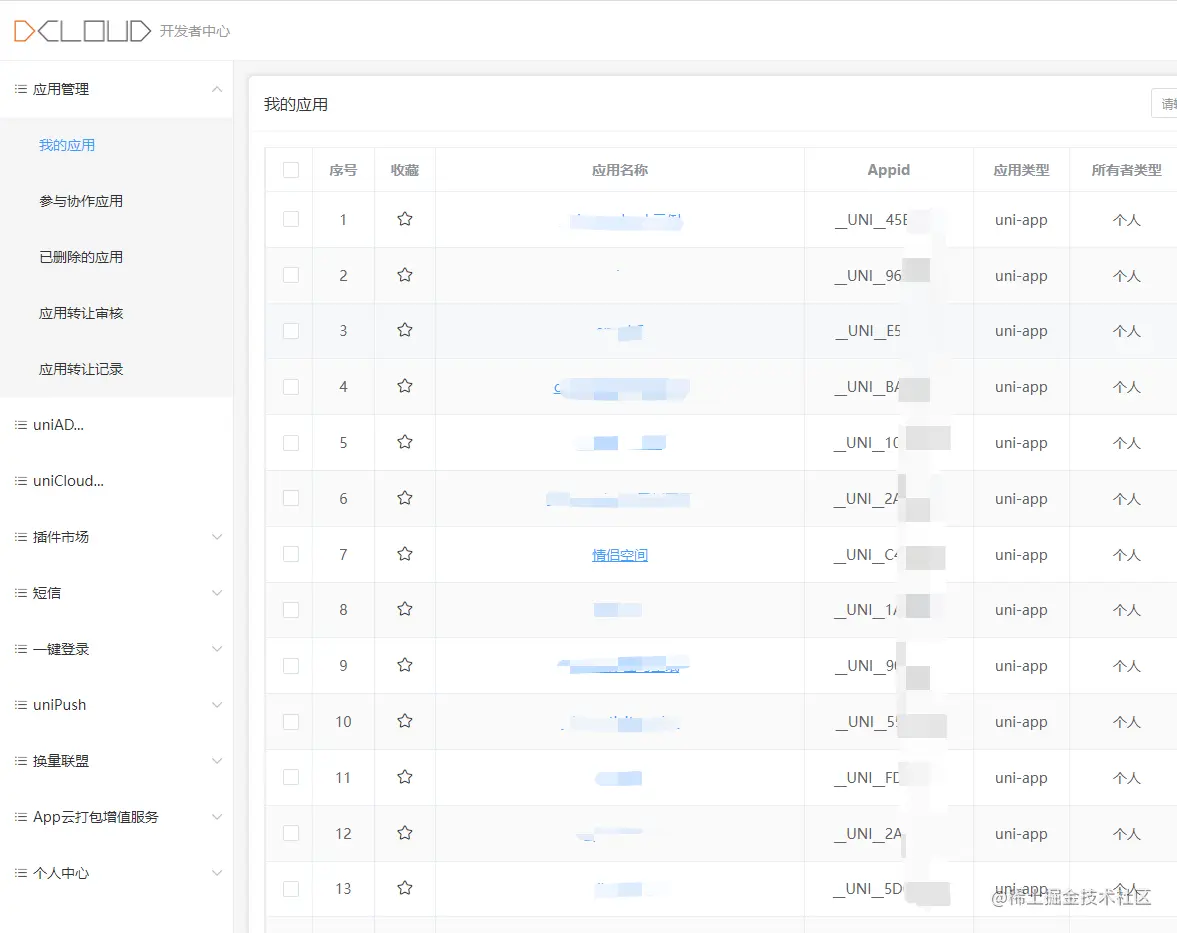Click the DCloud logo
Image resolution: width=1177 pixels, height=933 pixels.
point(83,31)
